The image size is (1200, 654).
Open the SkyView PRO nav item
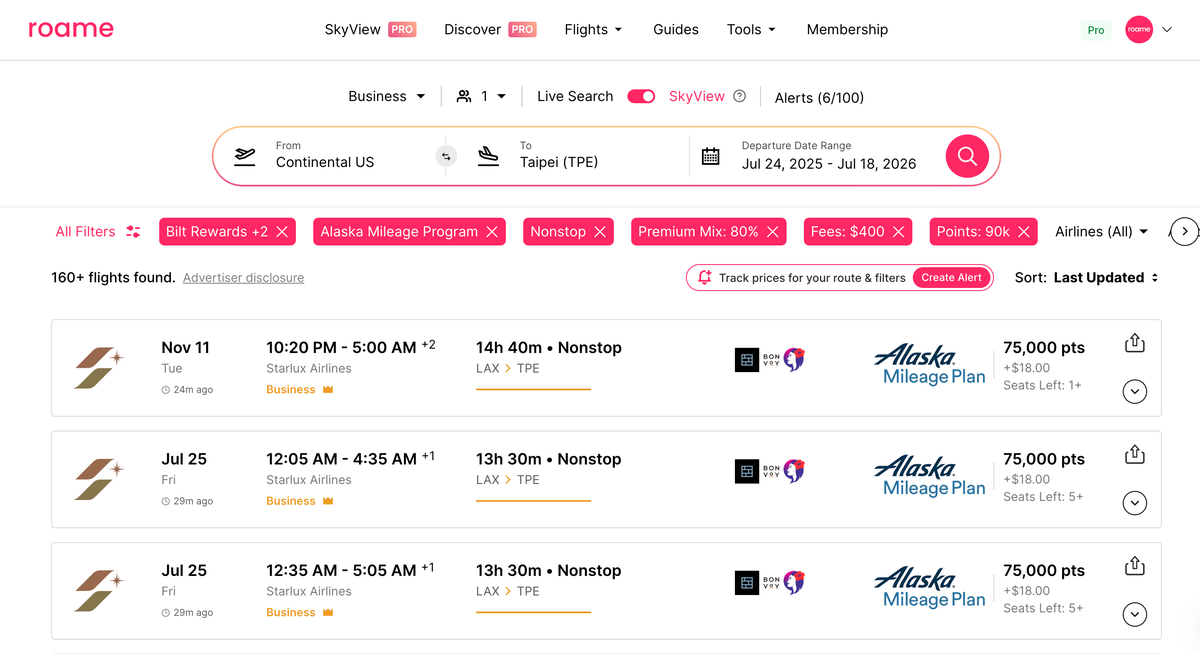click(x=370, y=30)
